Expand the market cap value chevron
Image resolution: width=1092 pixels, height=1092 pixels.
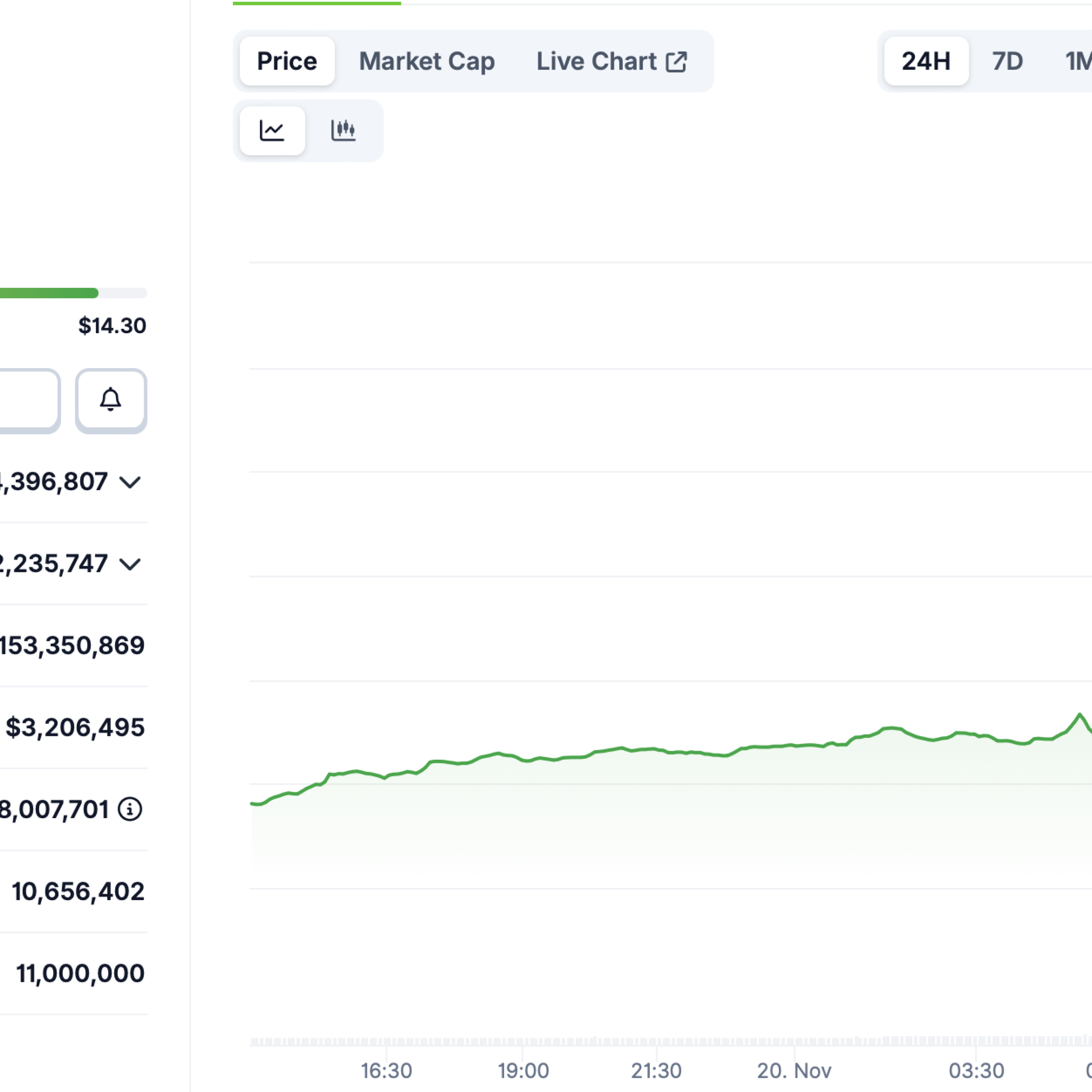point(130,482)
